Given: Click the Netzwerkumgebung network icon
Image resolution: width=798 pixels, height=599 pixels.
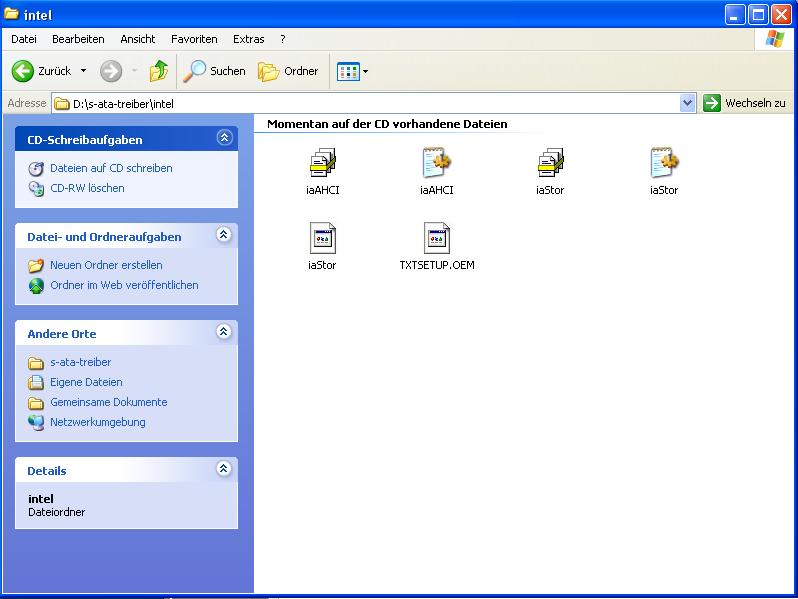Looking at the screenshot, I should pyautogui.click(x=36, y=422).
